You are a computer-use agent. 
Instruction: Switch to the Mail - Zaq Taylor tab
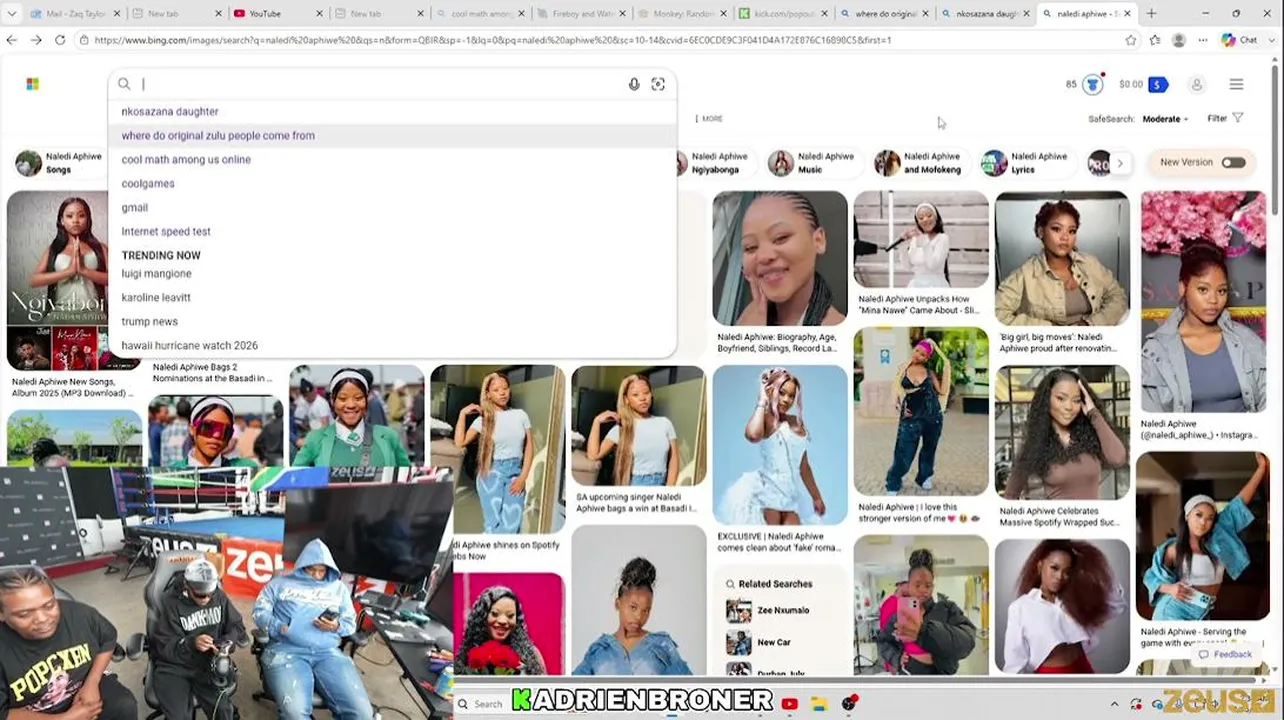[x=75, y=14]
